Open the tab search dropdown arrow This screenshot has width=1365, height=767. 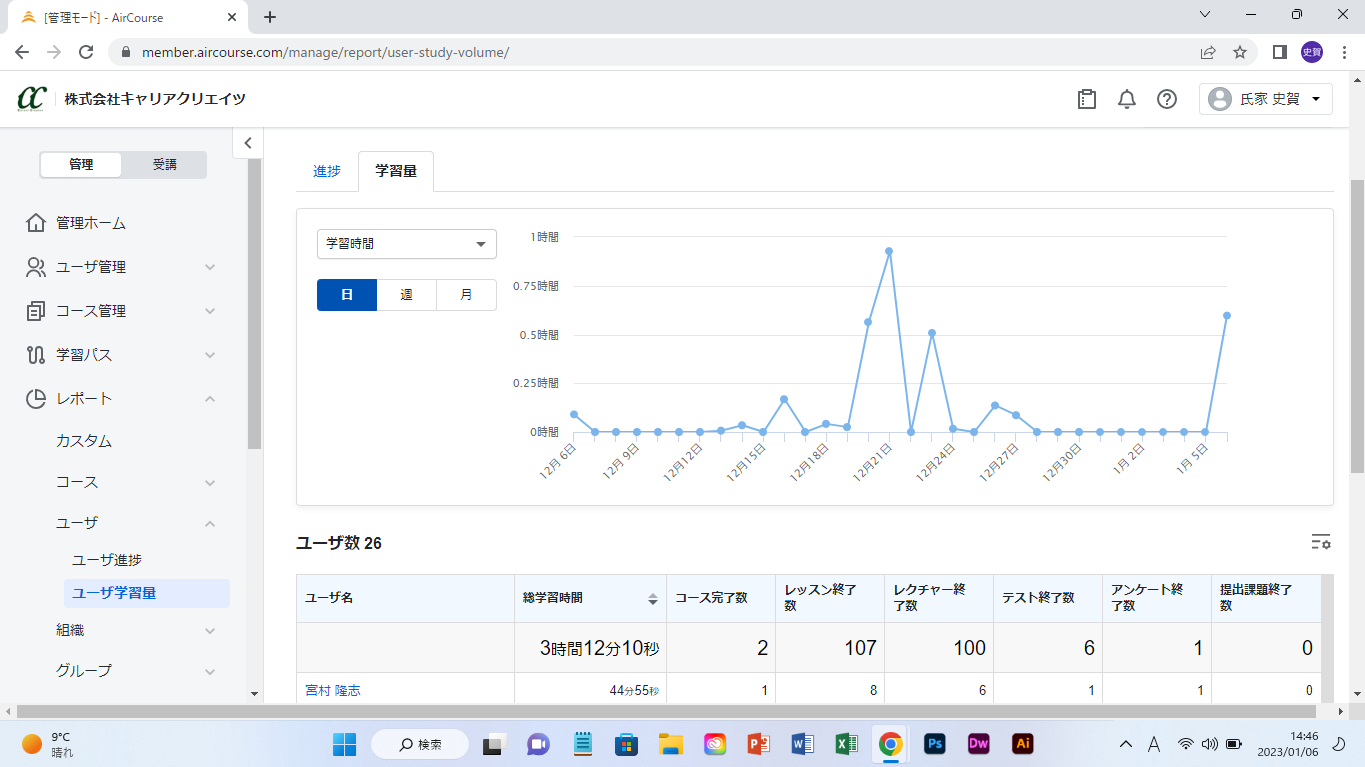pyautogui.click(x=1205, y=15)
